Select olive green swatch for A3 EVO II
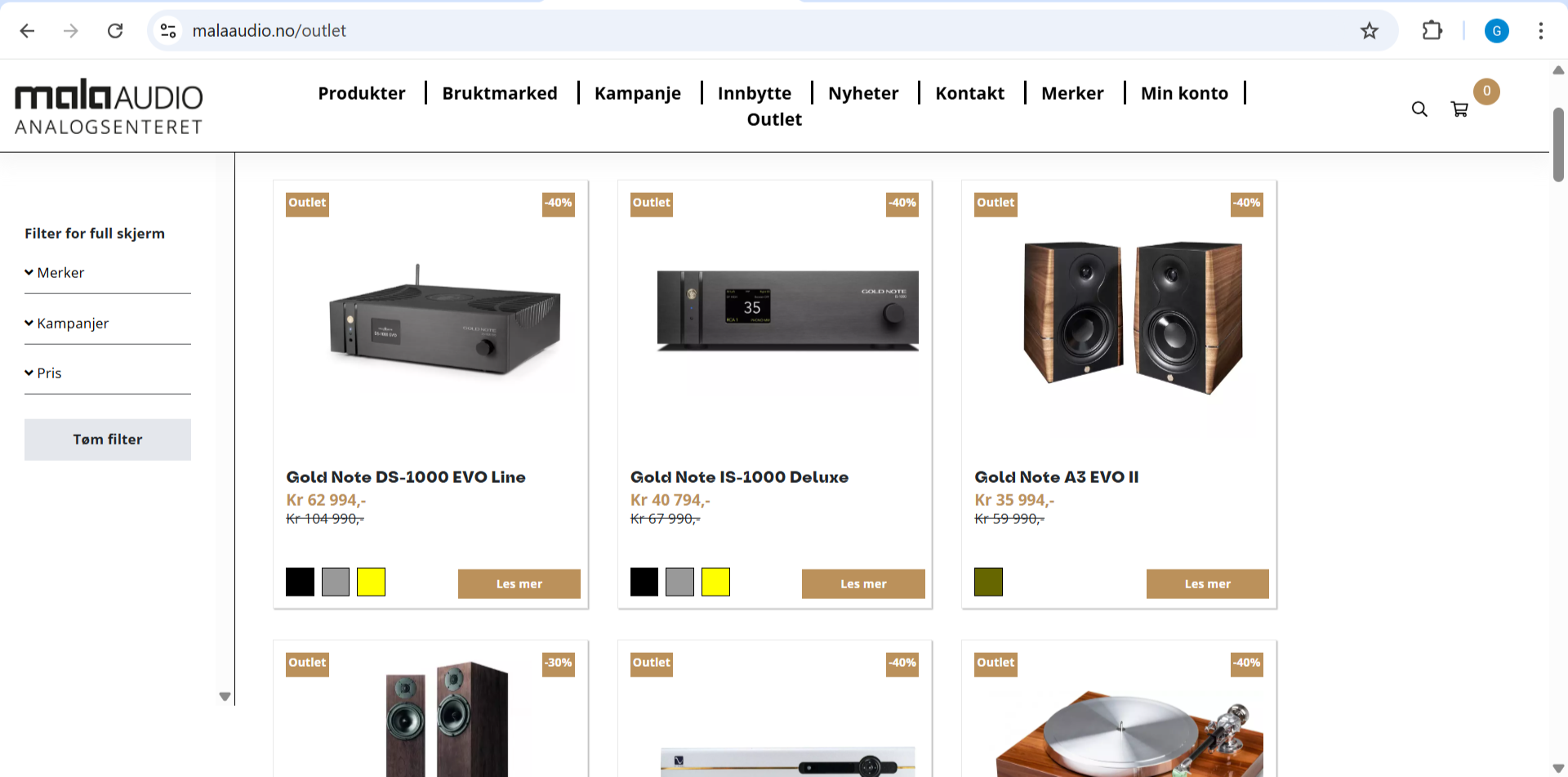This screenshot has height=777, width=1568. click(x=988, y=582)
